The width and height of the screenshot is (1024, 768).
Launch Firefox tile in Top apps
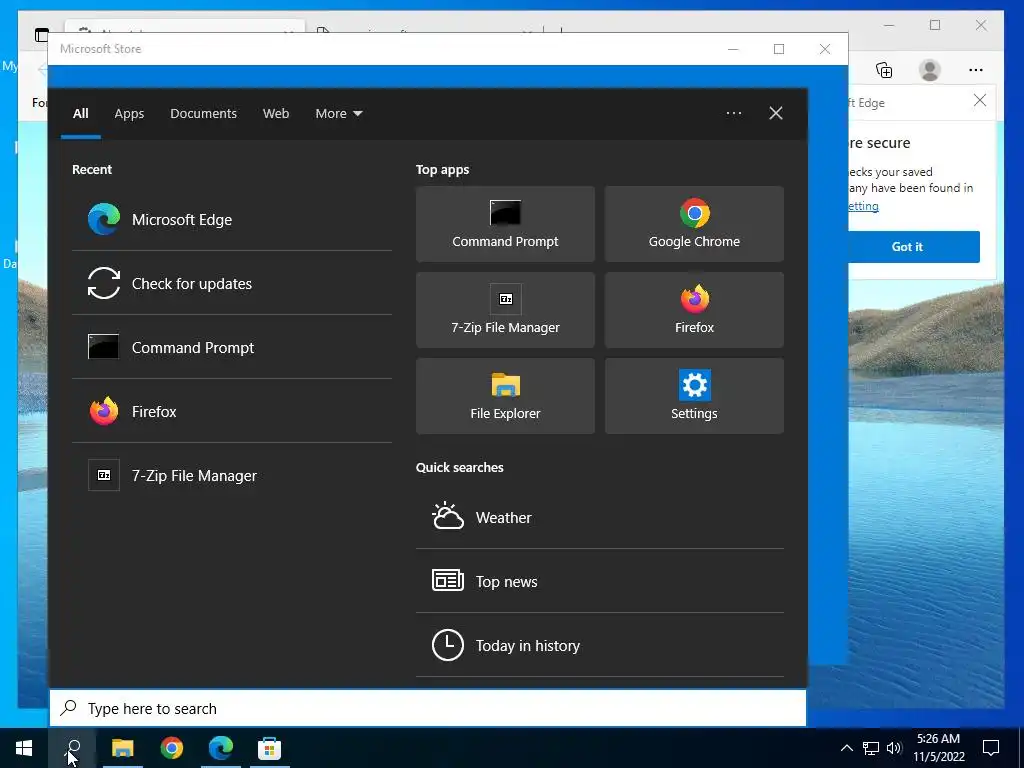(x=694, y=310)
